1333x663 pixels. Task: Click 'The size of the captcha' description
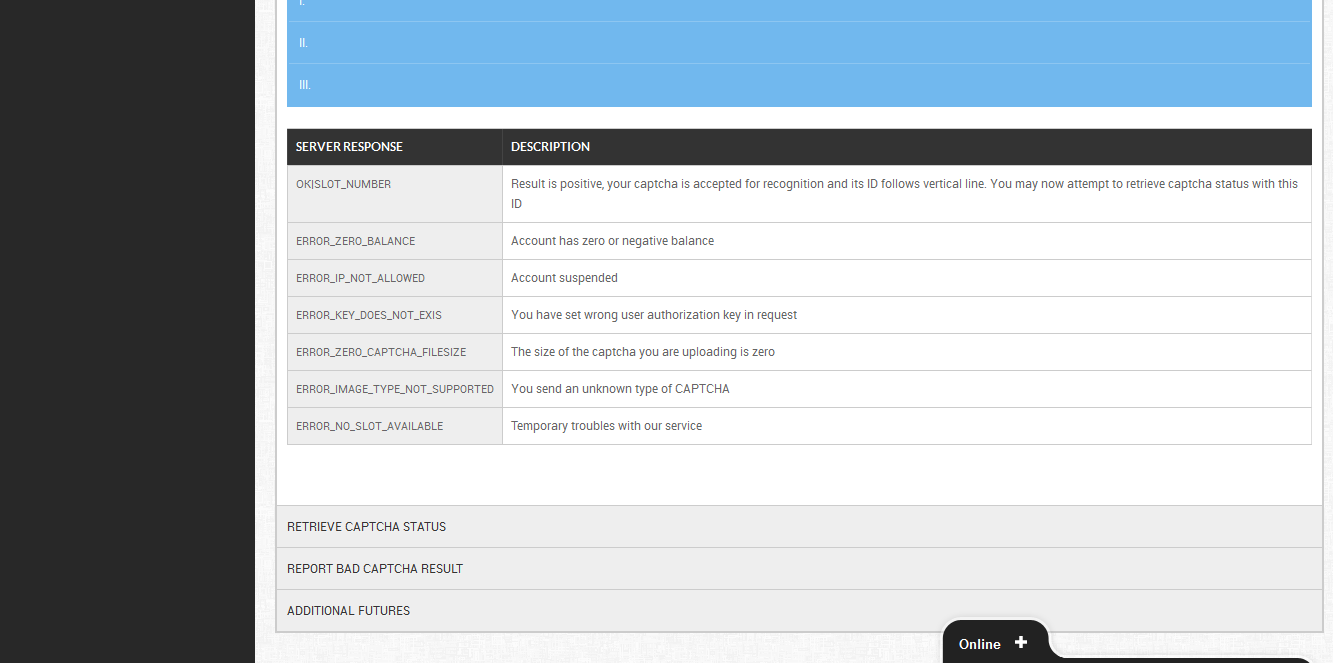click(643, 352)
